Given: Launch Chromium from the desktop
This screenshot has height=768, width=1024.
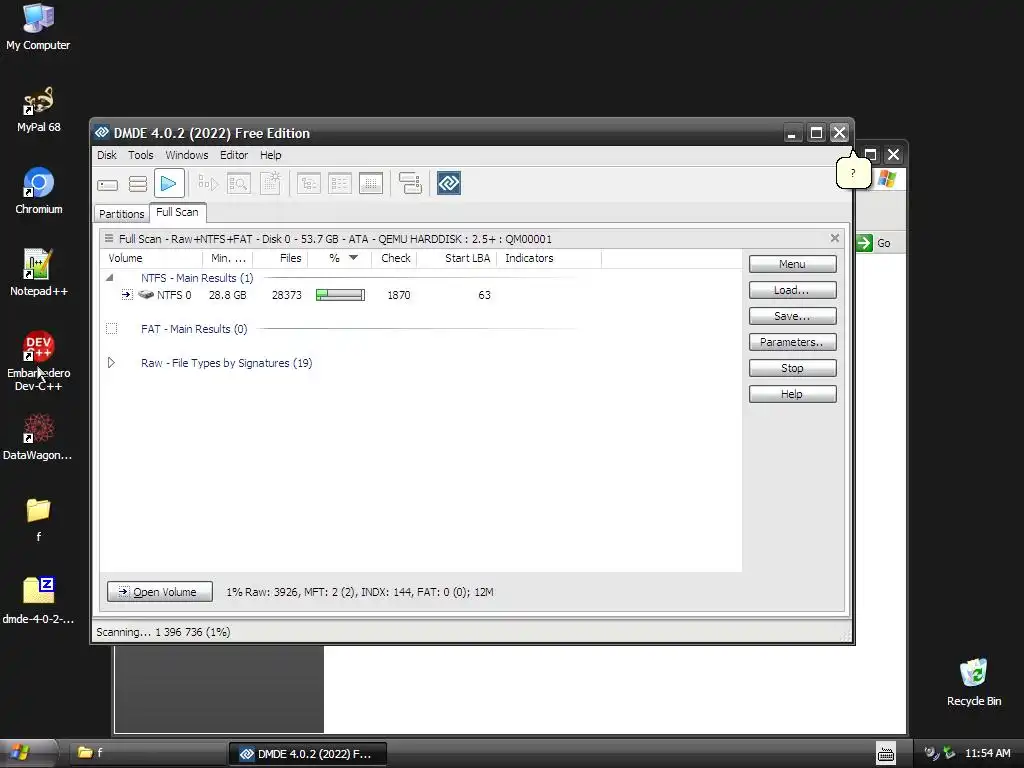Looking at the screenshot, I should [x=38, y=191].
